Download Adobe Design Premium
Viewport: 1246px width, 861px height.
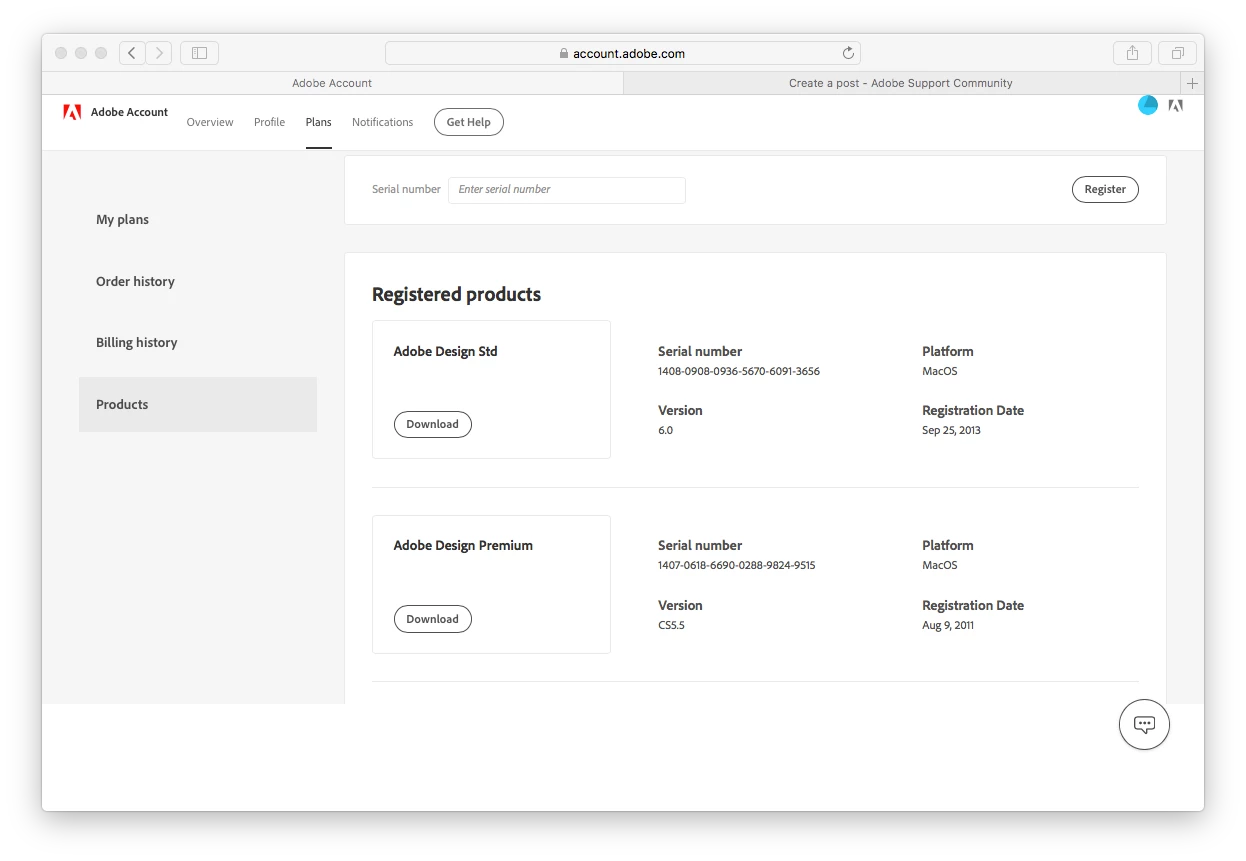(432, 619)
